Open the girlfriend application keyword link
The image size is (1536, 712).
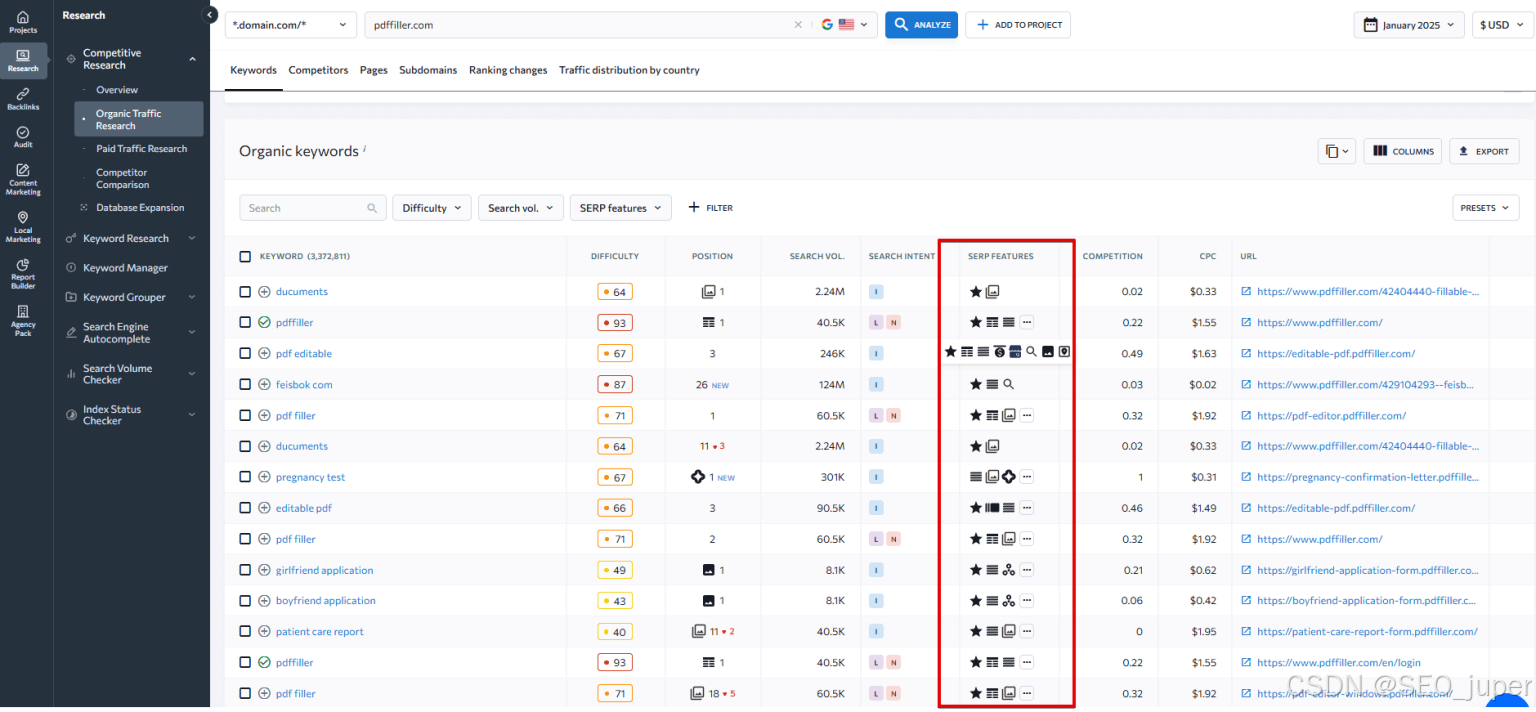(x=324, y=570)
